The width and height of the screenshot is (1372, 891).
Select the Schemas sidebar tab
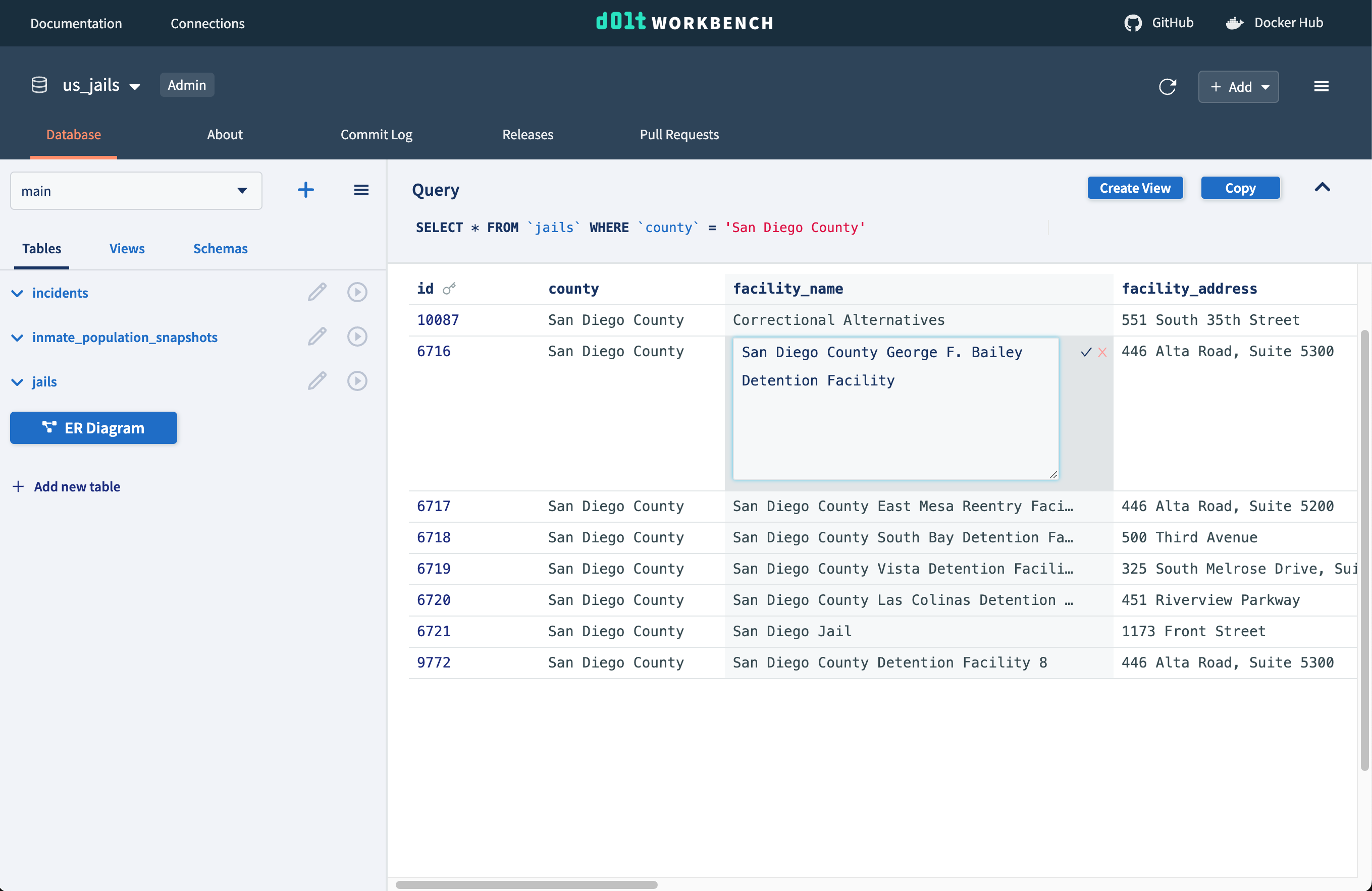coord(220,248)
